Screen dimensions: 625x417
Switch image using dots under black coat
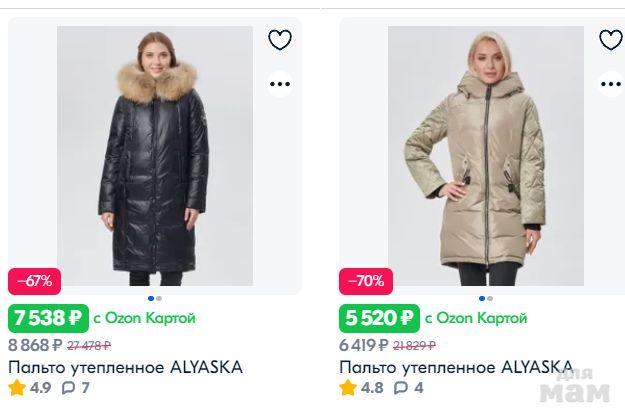[x=155, y=298]
